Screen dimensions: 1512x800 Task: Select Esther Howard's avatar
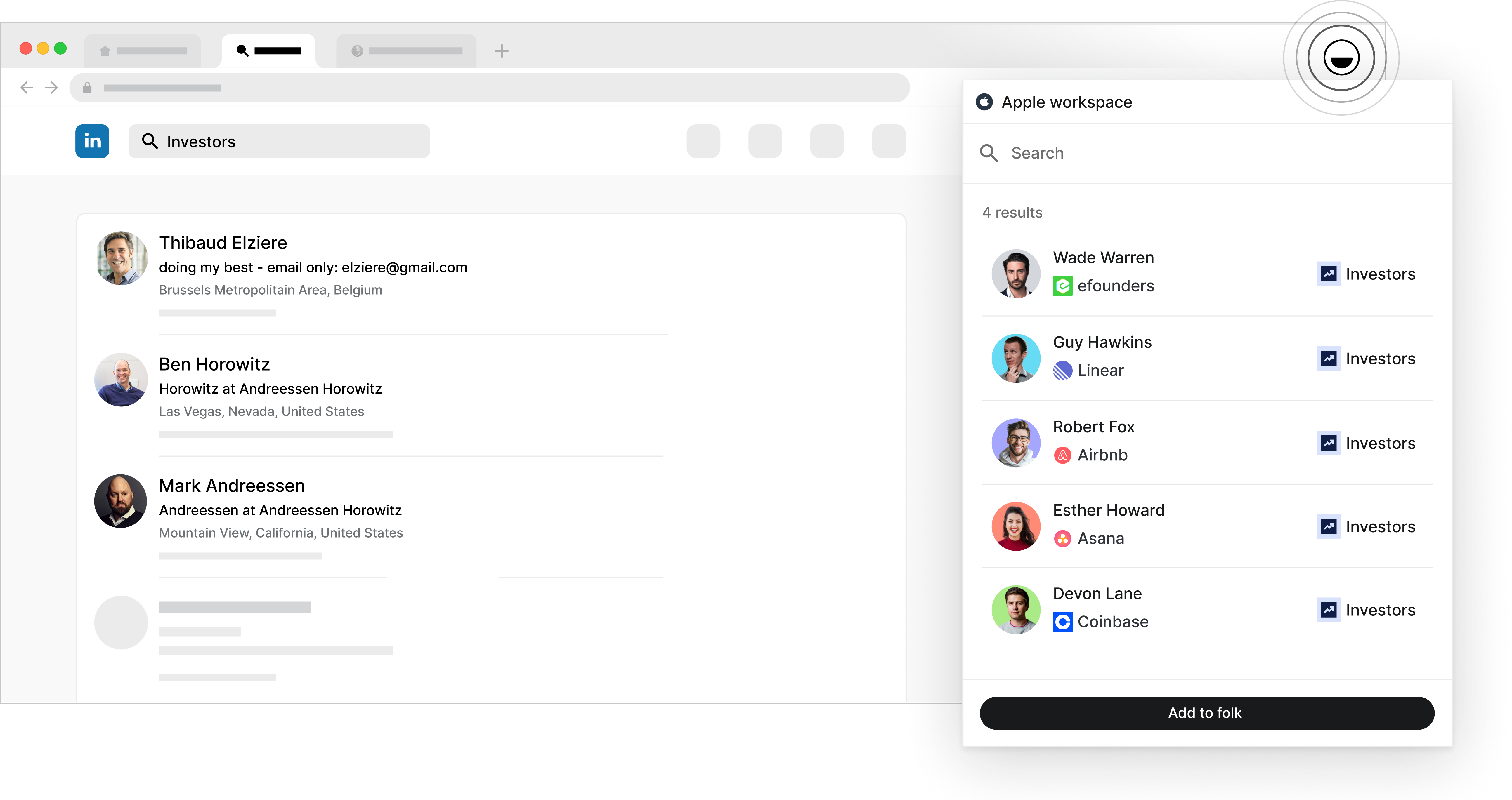(x=1015, y=526)
